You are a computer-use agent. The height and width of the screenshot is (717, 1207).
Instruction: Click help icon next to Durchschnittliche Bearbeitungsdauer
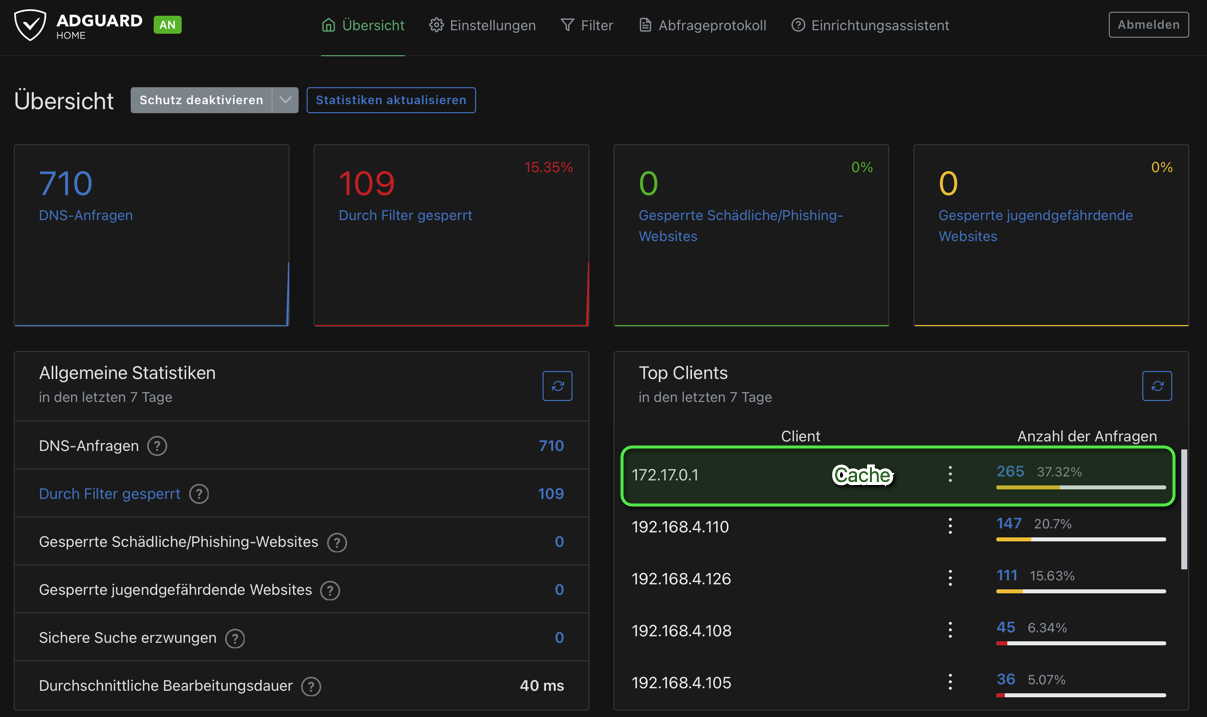(x=311, y=686)
